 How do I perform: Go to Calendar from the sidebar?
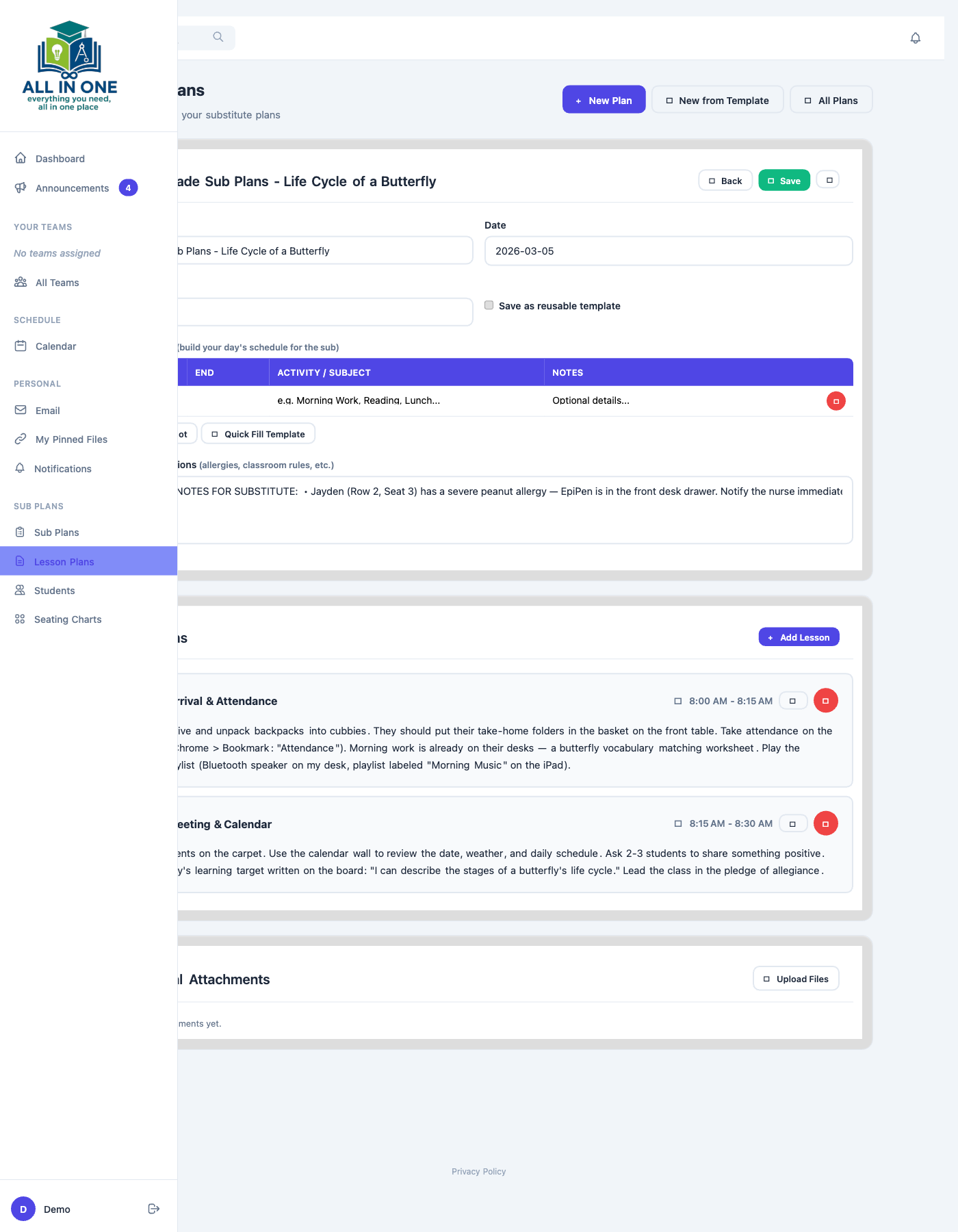pyautogui.click(x=55, y=346)
